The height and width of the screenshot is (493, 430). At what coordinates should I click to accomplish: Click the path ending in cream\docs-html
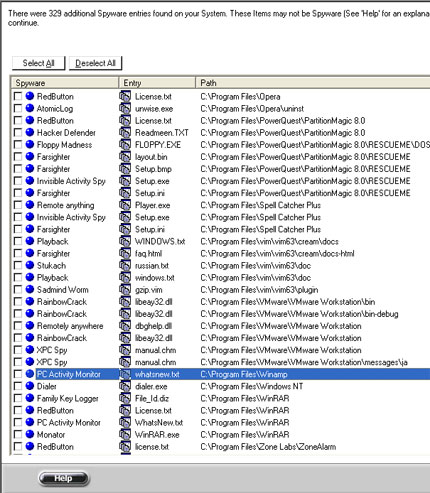coord(277,253)
